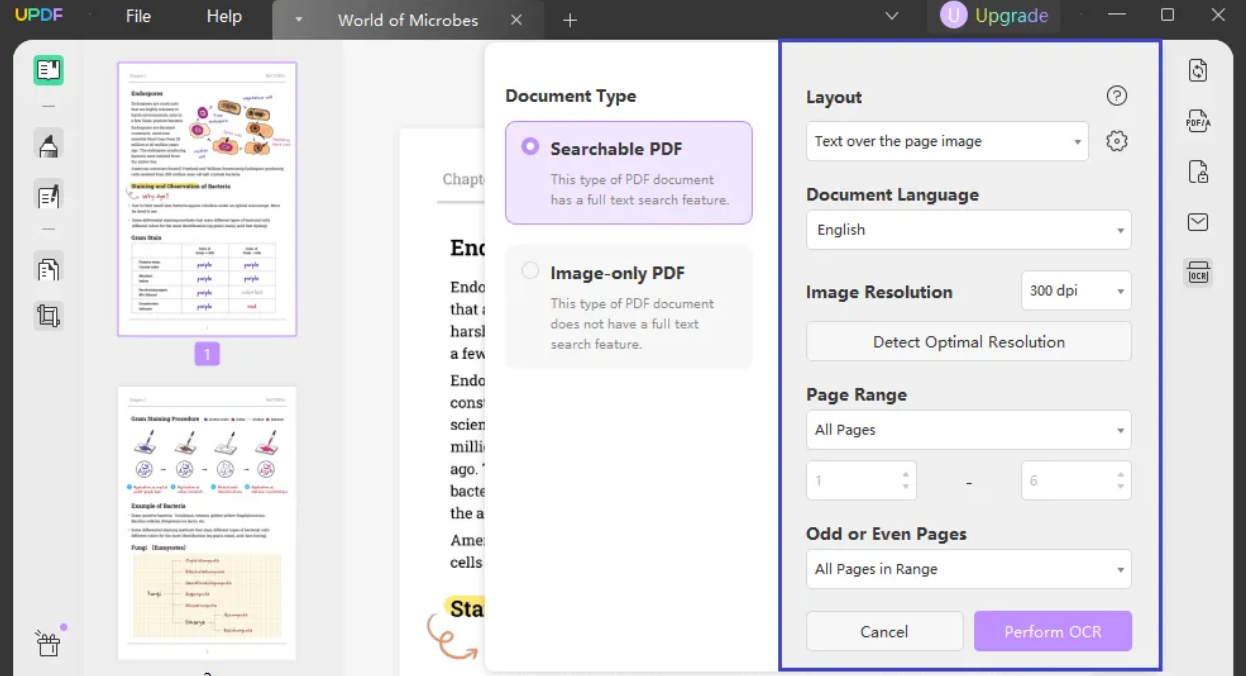Select the Comment highlighter tool

tap(48, 146)
